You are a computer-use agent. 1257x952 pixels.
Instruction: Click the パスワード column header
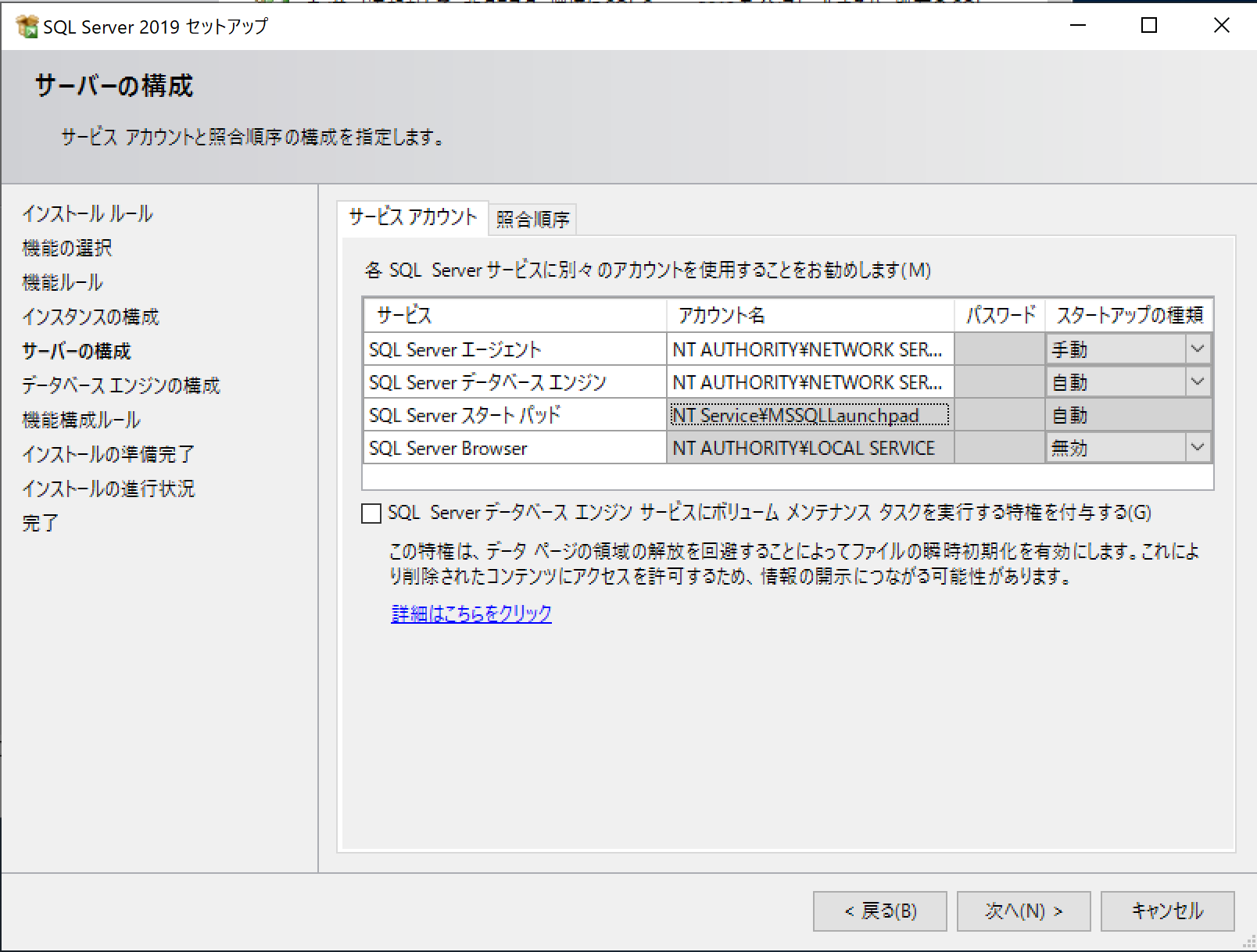[x=1000, y=316]
